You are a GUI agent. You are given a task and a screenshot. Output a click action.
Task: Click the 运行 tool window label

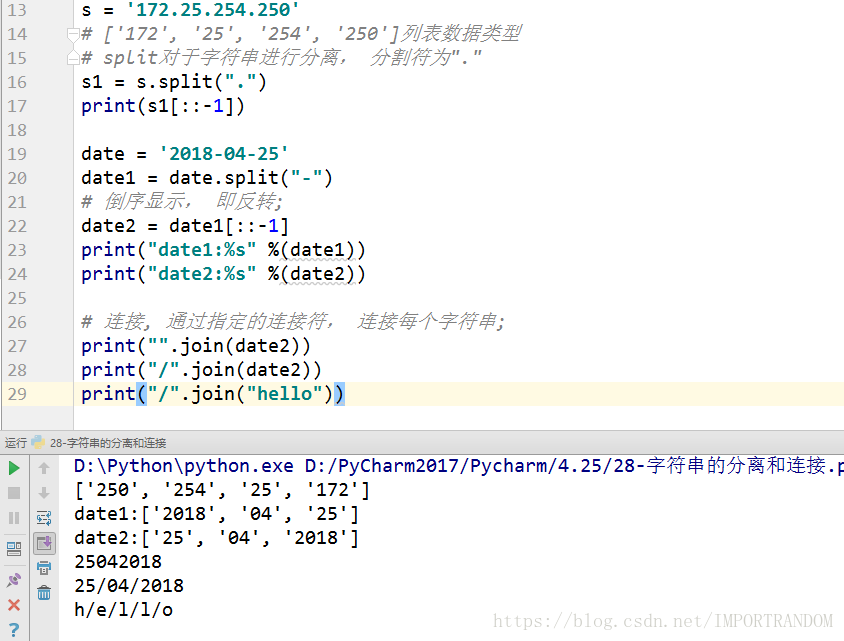click(16, 443)
